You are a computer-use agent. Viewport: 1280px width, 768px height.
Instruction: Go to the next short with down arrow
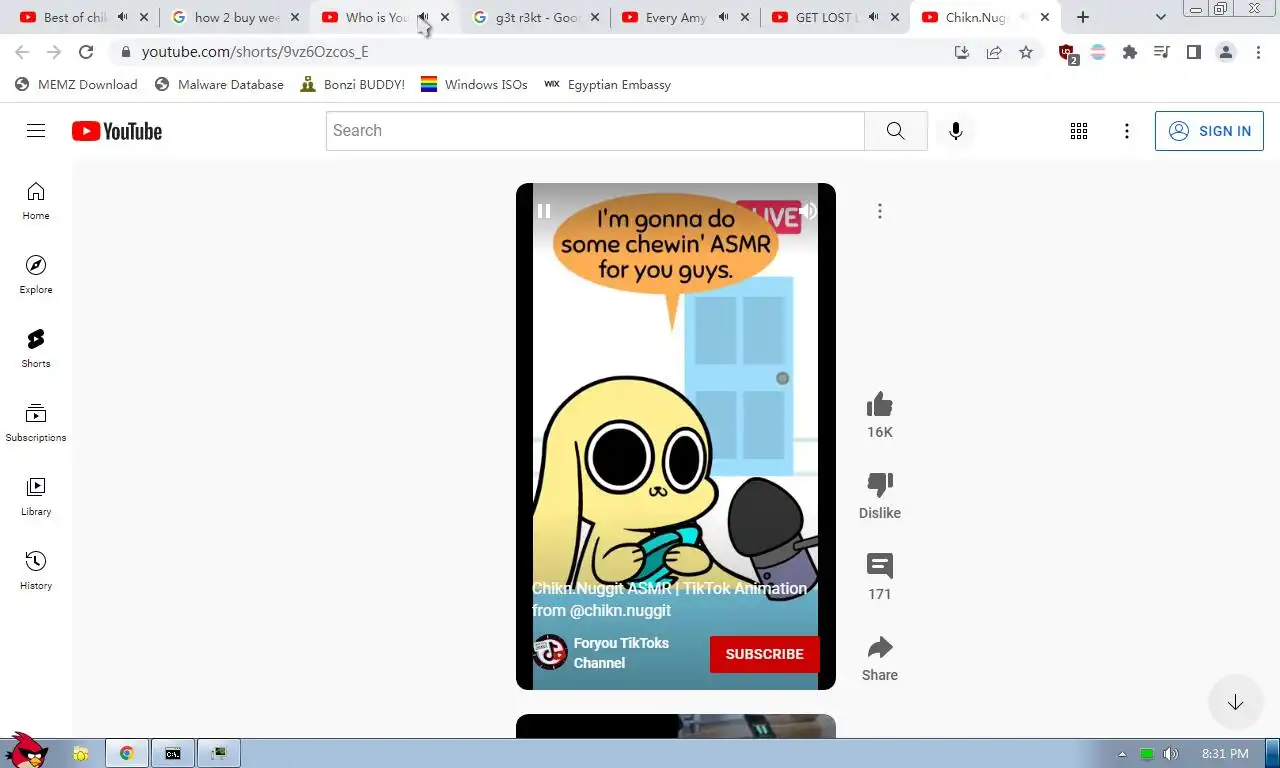tap(1235, 702)
